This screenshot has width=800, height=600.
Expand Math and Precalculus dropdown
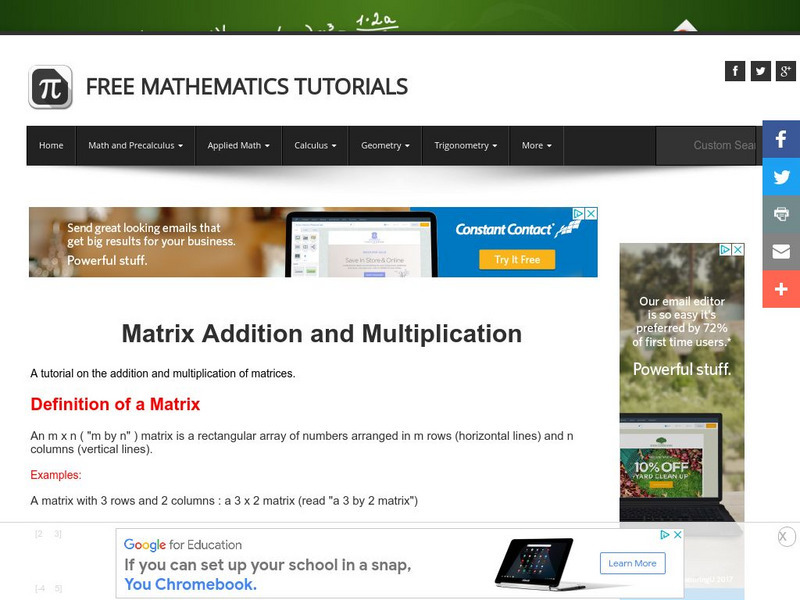click(x=135, y=145)
